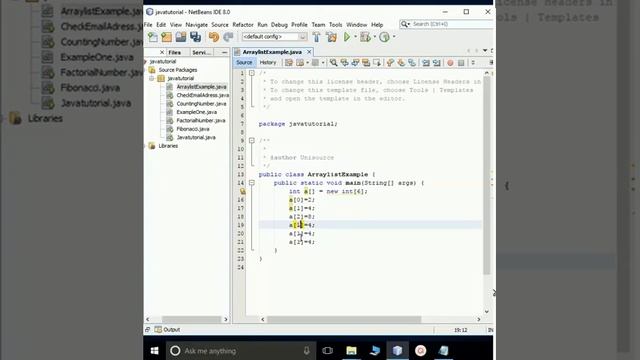
Task: Select CheckEmailAdress.java in project tree
Action: [202, 95]
